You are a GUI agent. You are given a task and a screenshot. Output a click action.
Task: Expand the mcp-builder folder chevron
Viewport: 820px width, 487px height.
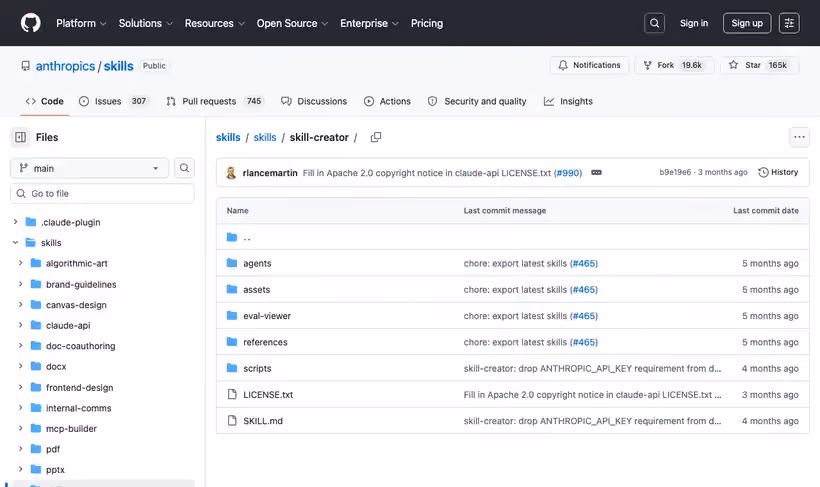tap(20, 428)
